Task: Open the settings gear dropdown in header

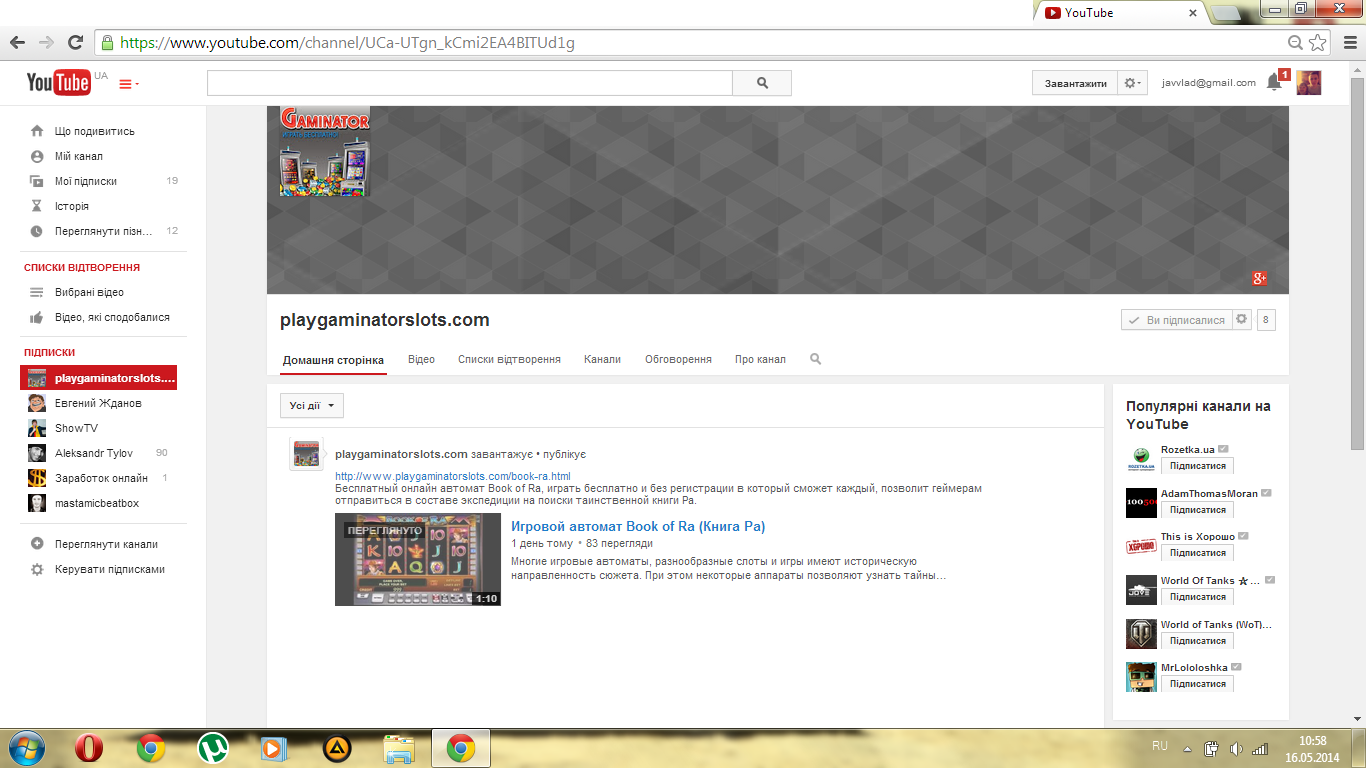Action: click(x=1132, y=83)
